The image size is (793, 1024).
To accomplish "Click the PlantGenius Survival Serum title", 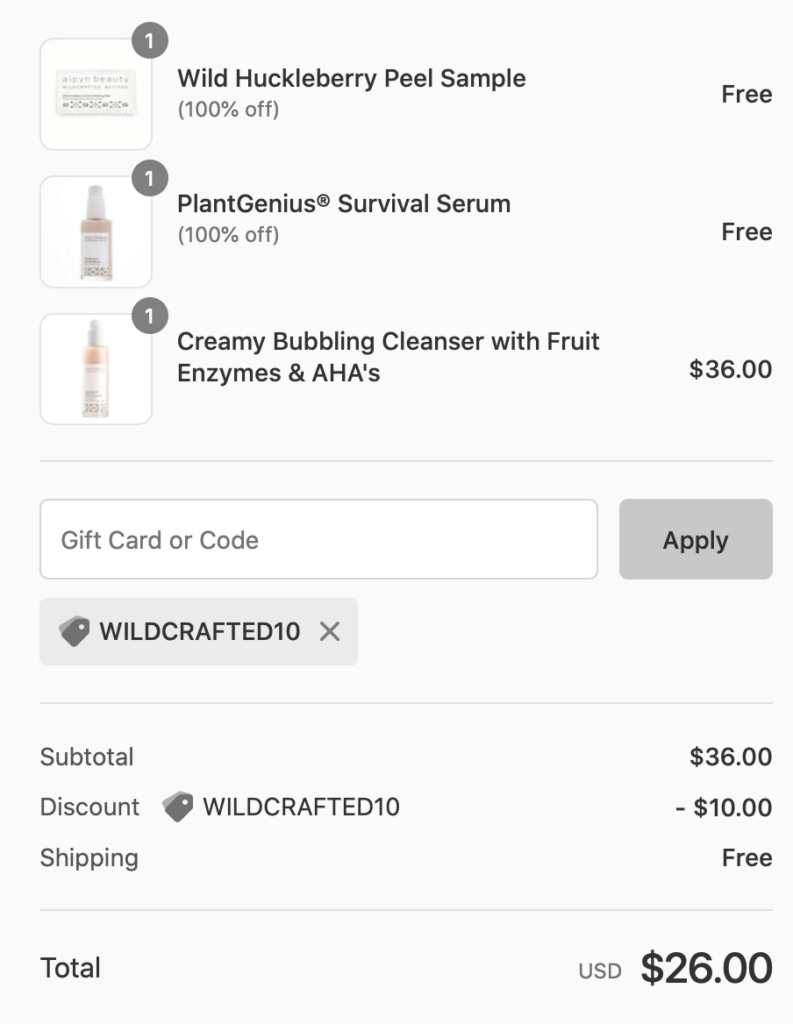I will point(343,204).
